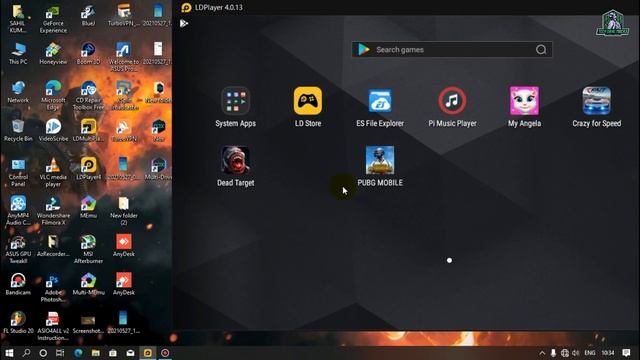Open My Angela game
The image size is (640, 360).
pos(524,101)
